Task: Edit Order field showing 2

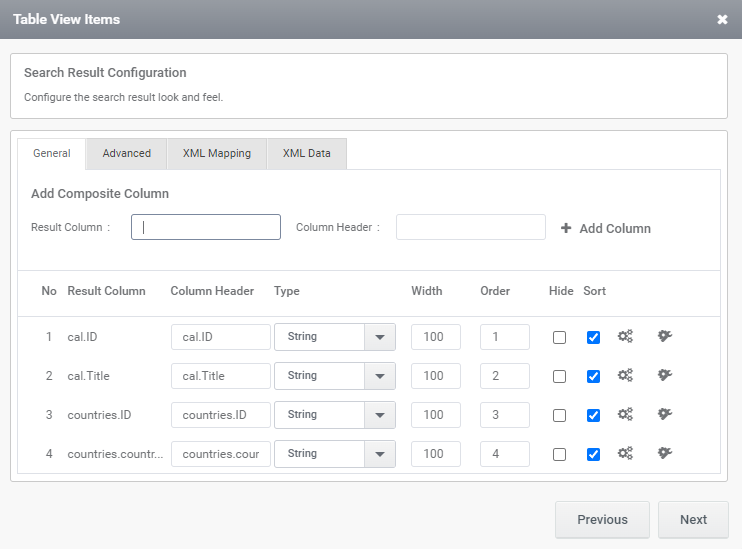Action: [505, 376]
